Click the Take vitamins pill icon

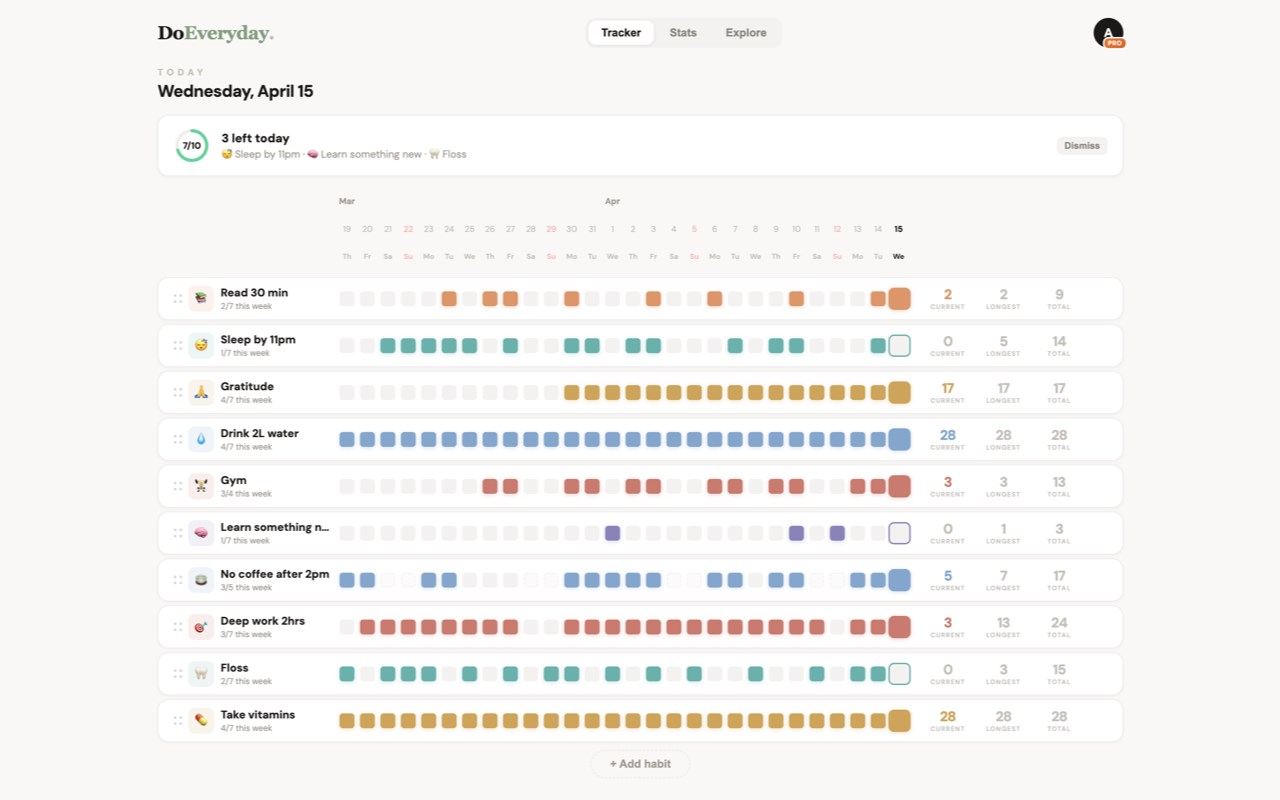[201, 721]
